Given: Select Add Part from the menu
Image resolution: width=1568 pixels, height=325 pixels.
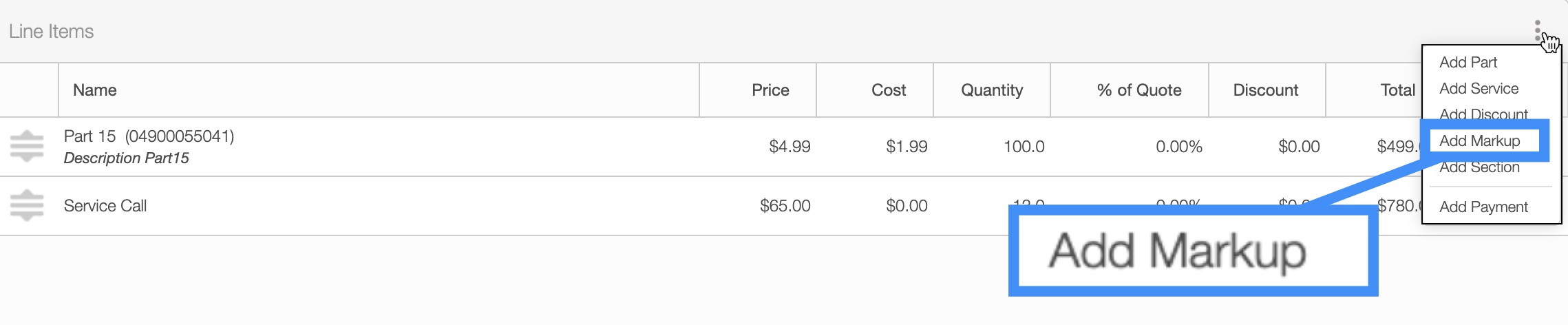Looking at the screenshot, I should click(x=1468, y=62).
